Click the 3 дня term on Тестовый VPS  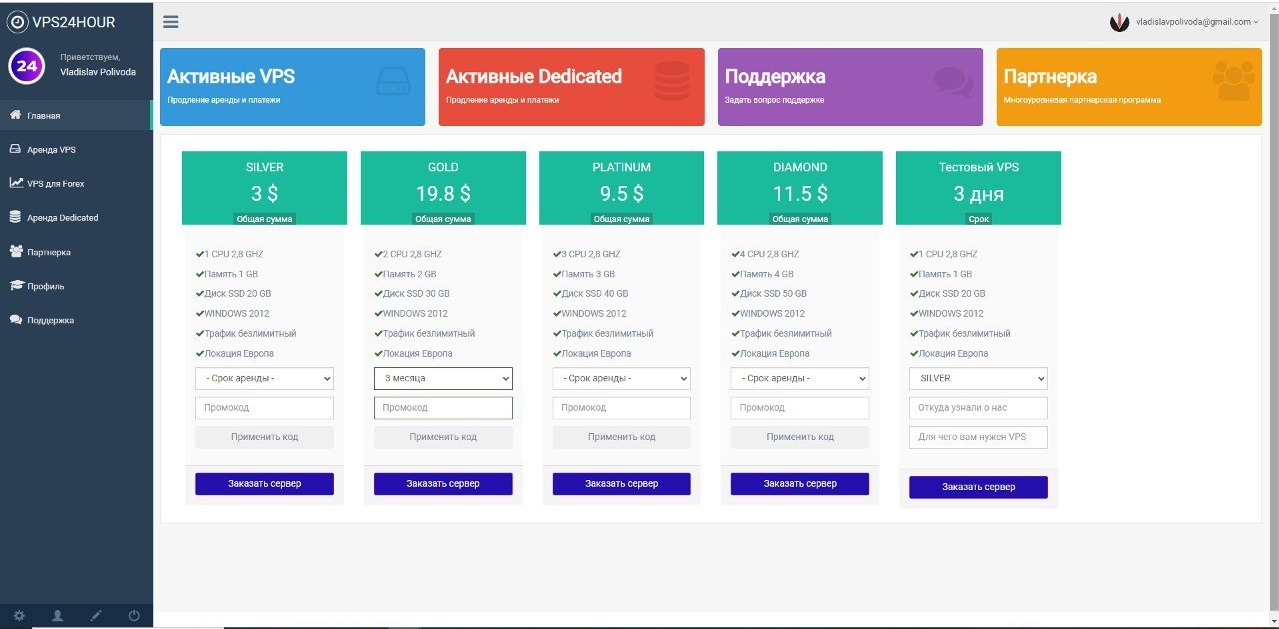978,194
